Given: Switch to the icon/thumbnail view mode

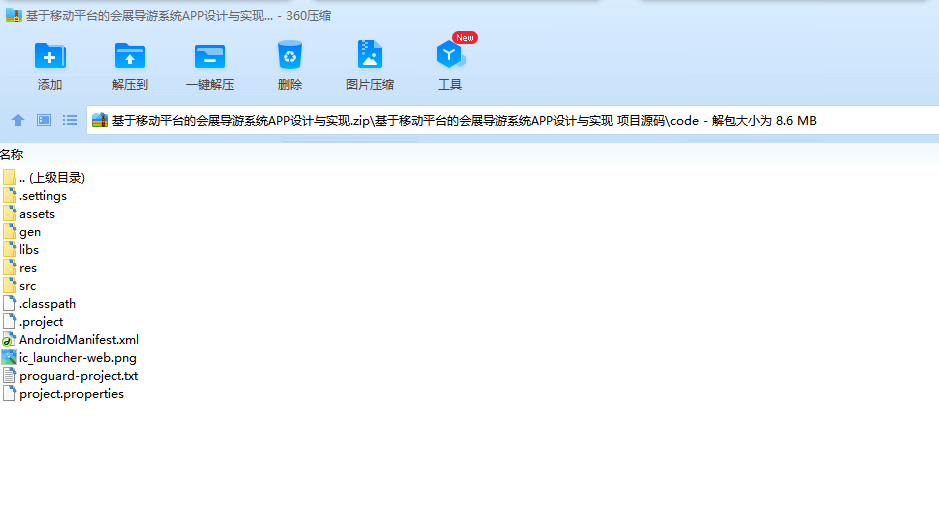Looking at the screenshot, I should (x=44, y=120).
